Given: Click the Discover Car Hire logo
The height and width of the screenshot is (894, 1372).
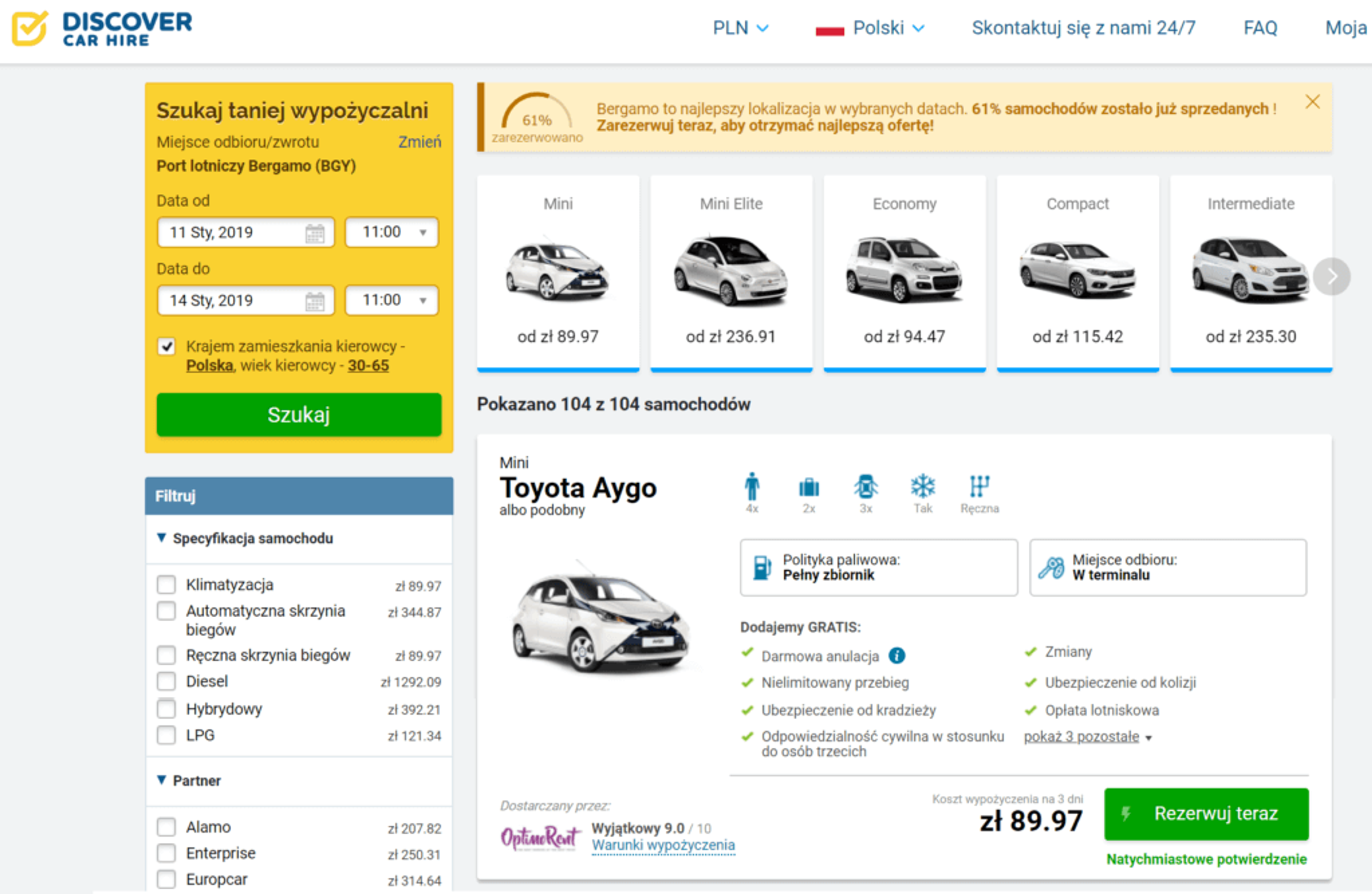Looking at the screenshot, I should click(102, 28).
